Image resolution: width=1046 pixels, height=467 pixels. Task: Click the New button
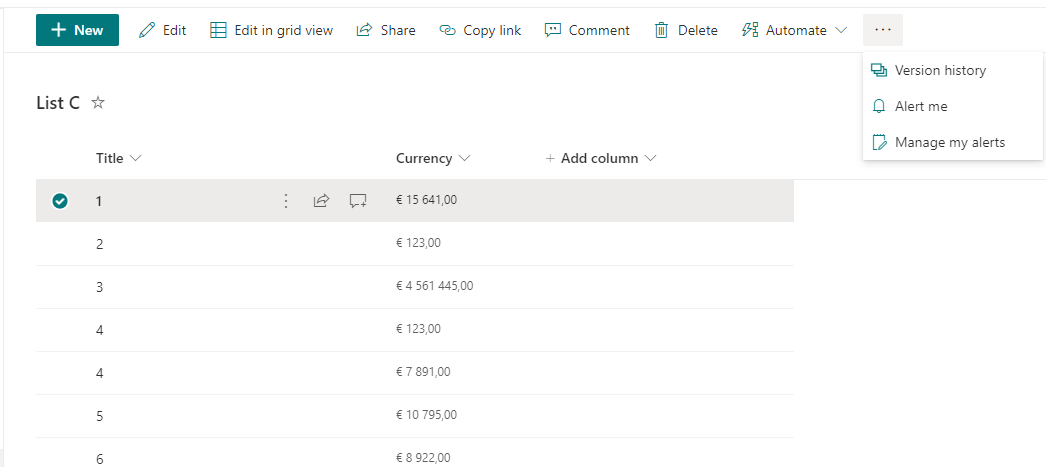(77, 30)
